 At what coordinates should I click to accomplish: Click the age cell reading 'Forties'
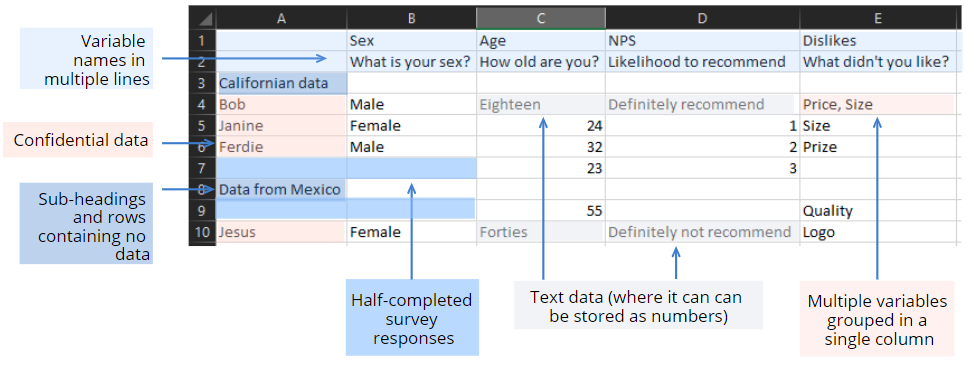tap(540, 232)
